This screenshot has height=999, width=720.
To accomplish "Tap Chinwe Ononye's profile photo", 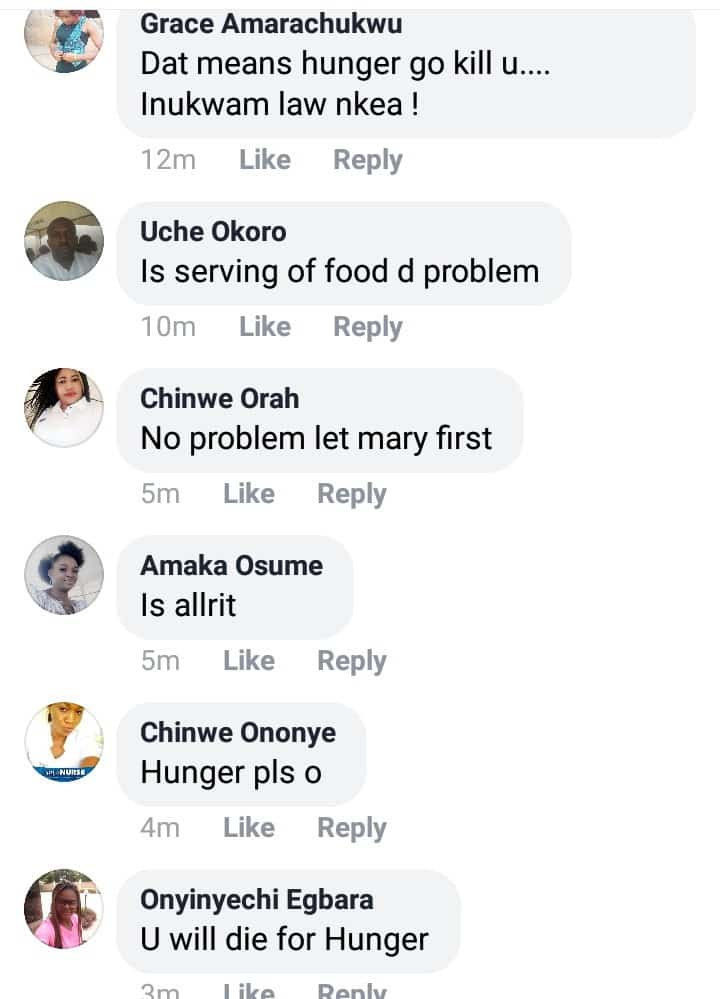I will pyautogui.click(x=63, y=742).
